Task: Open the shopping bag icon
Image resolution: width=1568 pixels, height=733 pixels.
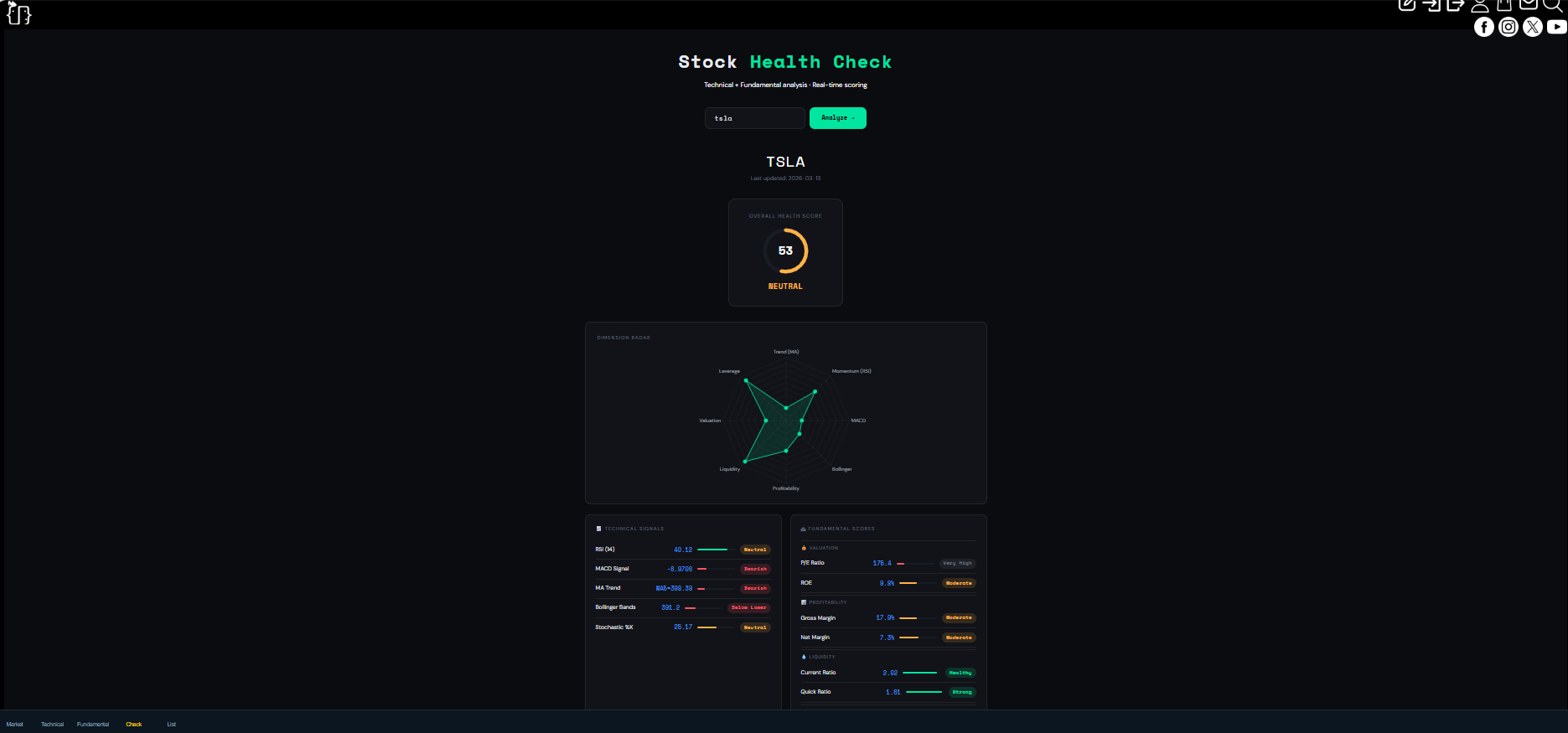Action: pyautogui.click(x=1504, y=4)
